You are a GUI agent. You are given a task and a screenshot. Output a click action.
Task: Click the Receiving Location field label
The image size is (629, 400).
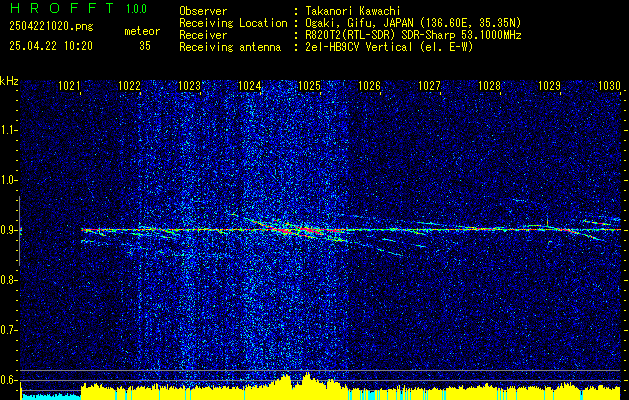[x=233, y=23]
